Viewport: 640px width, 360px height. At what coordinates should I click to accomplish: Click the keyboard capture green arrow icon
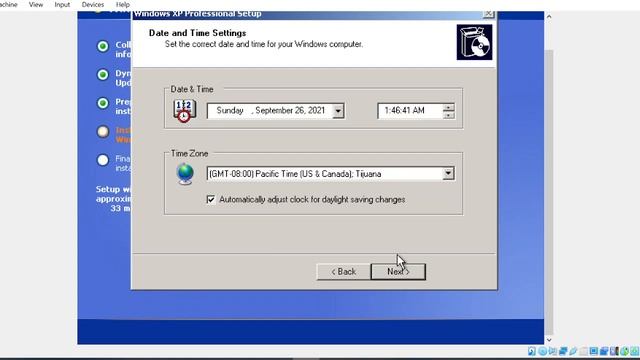635,351
